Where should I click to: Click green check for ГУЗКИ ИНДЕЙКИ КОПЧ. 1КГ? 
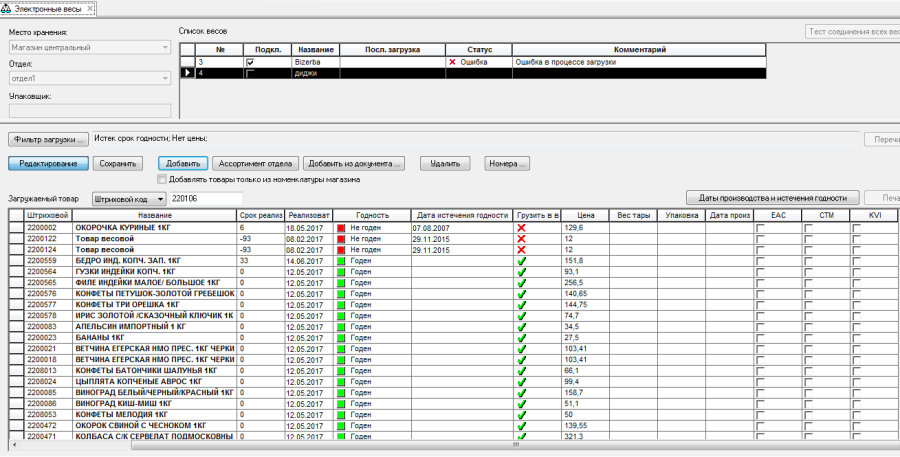[522, 272]
